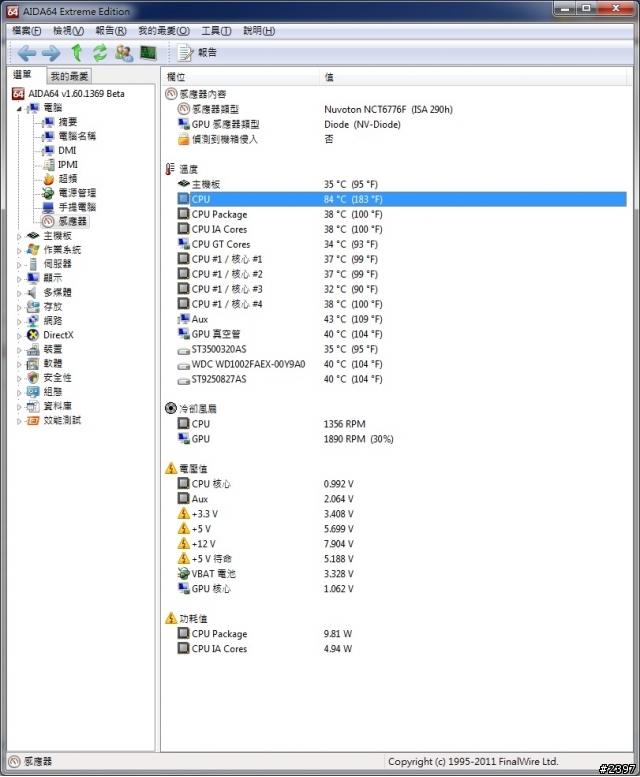Click the drive icon for ST3500320AS
640x777 pixels.
(x=183, y=350)
